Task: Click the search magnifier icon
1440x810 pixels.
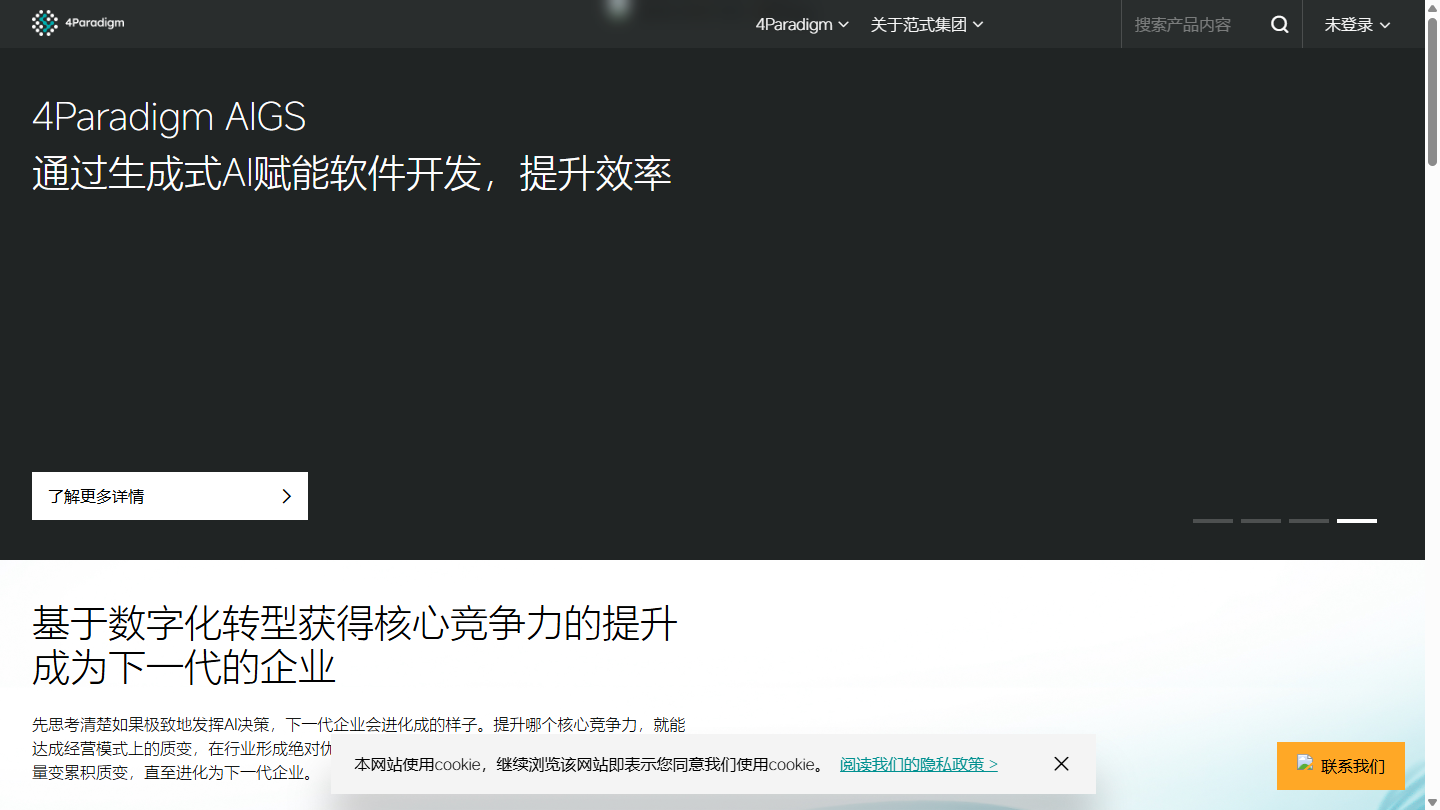Action: [x=1279, y=25]
